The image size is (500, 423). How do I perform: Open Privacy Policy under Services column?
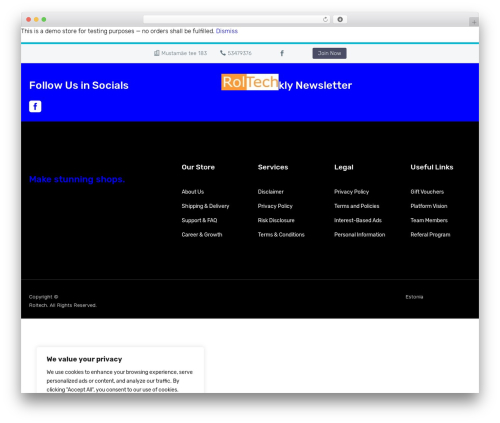click(x=275, y=206)
